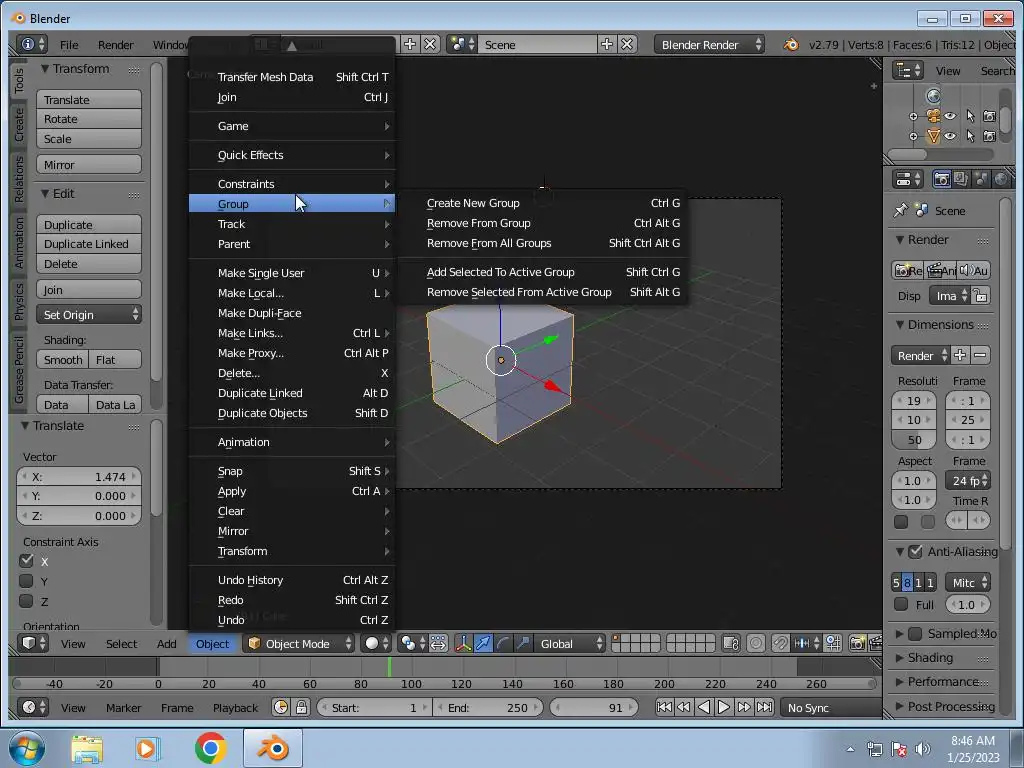Toggle the Sampled Motion Blur checkbox
The image size is (1024, 768).
(x=916, y=633)
